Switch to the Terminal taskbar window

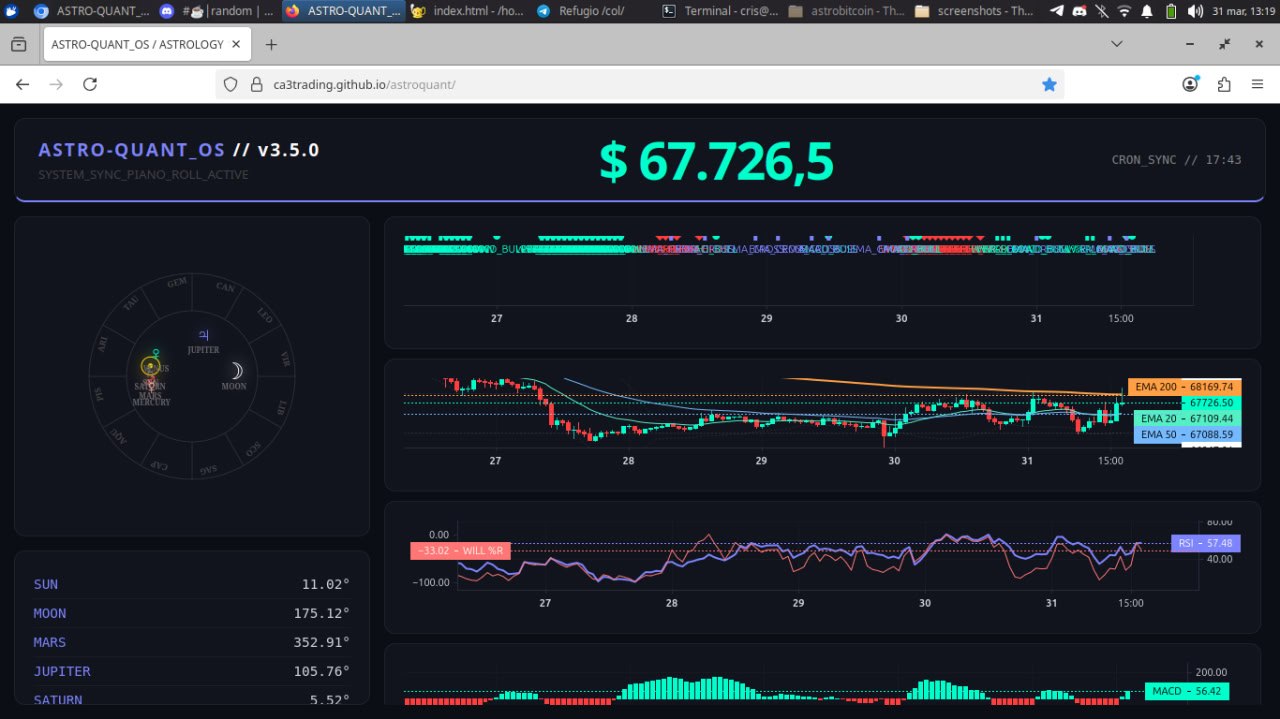click(x=720, y=11)
